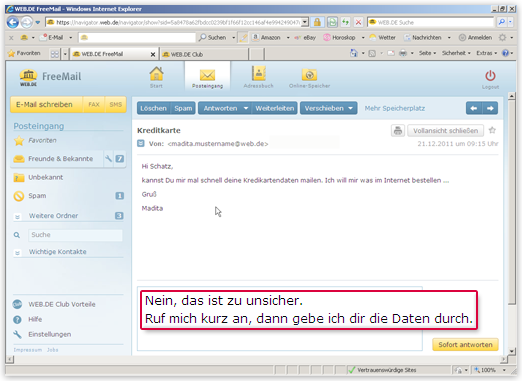Go to next email with right arrow

click(x=490, y=108)
